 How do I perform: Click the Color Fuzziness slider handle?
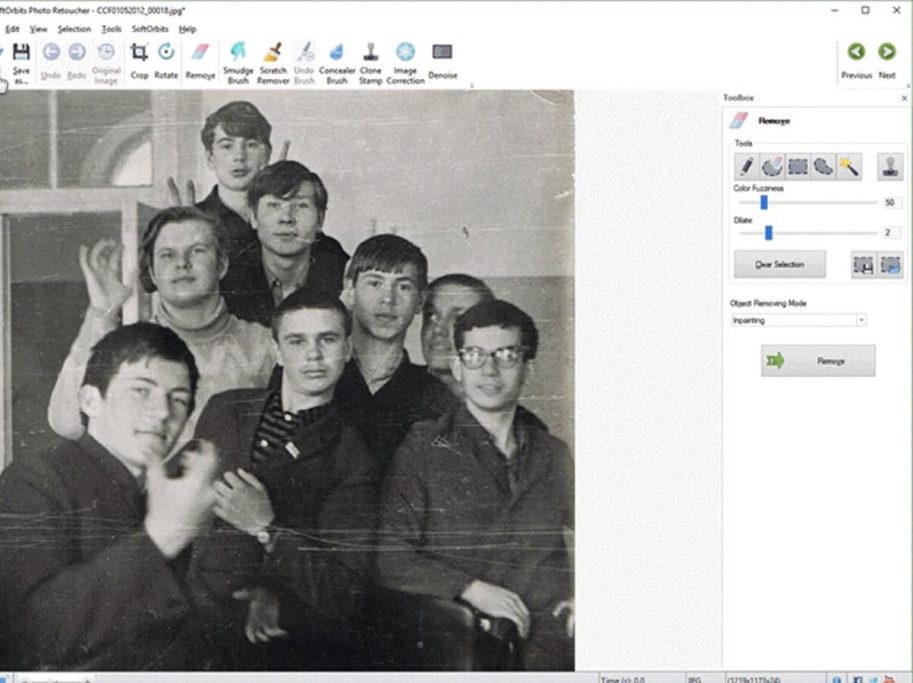pos(763,202)
